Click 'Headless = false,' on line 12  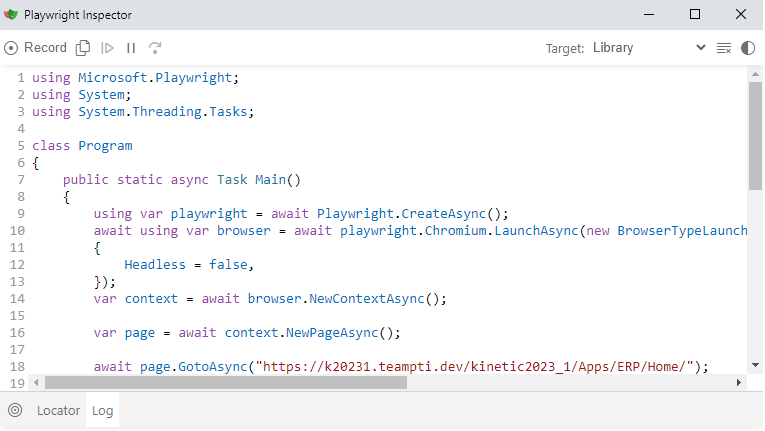coord(189,265)
